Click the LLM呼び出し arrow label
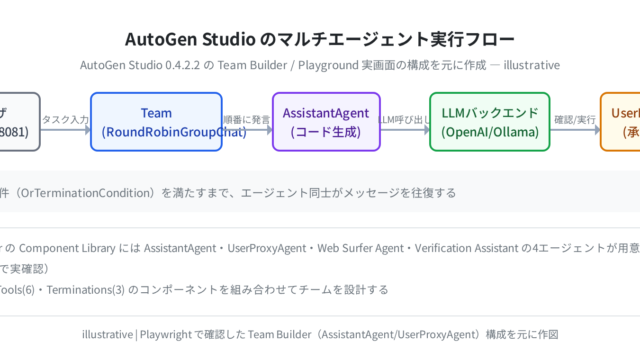The image size is (640, 360). pos(404,120)
